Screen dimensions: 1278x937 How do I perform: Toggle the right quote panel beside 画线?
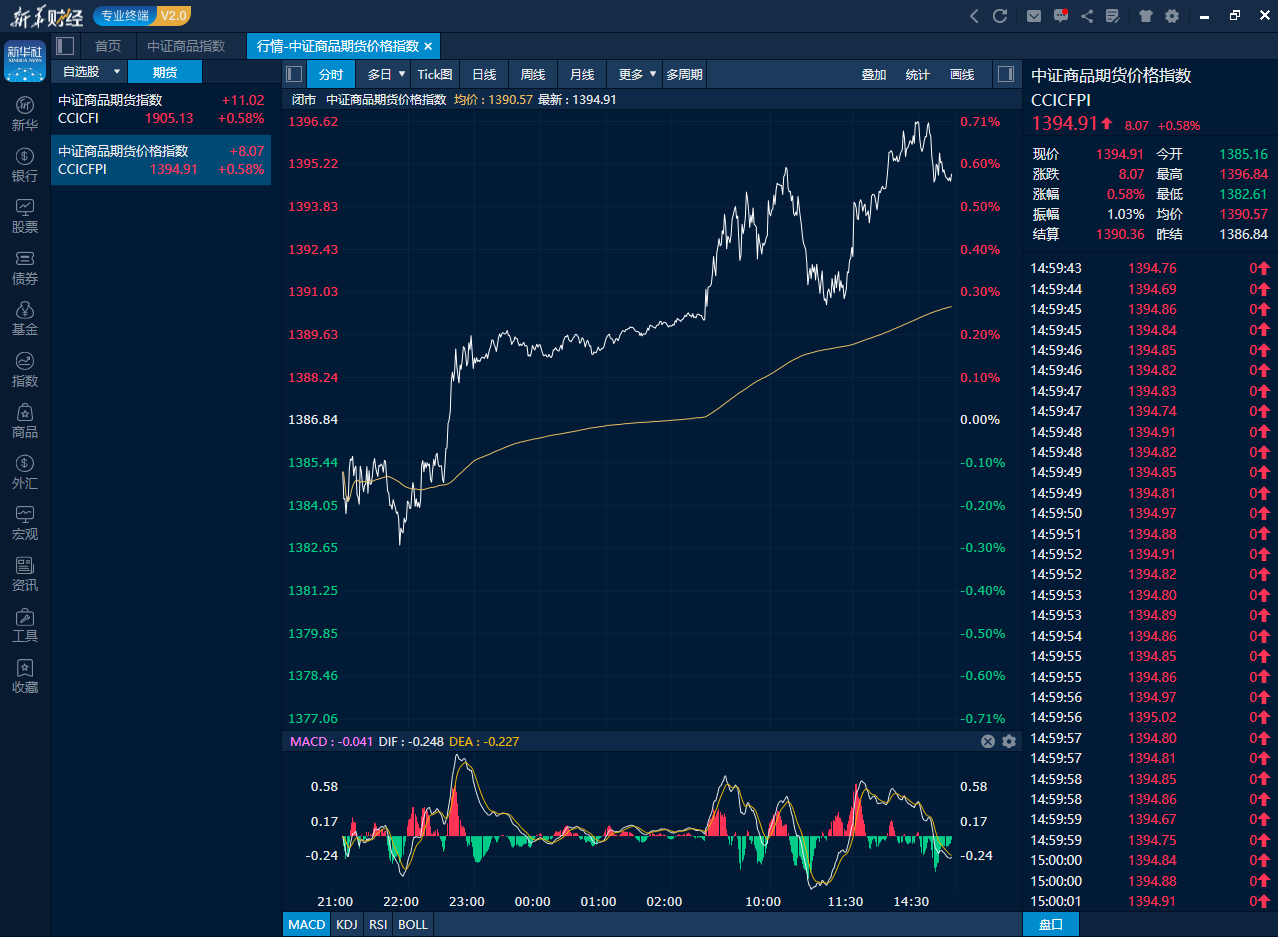tap(1005, 74)
